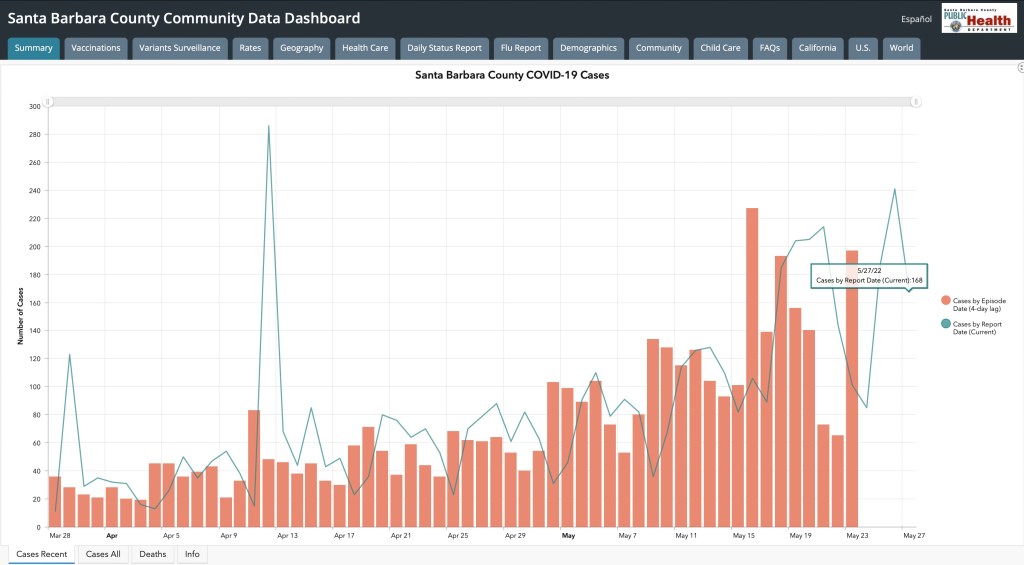Select the Flu Report tab

click(520, 48)
